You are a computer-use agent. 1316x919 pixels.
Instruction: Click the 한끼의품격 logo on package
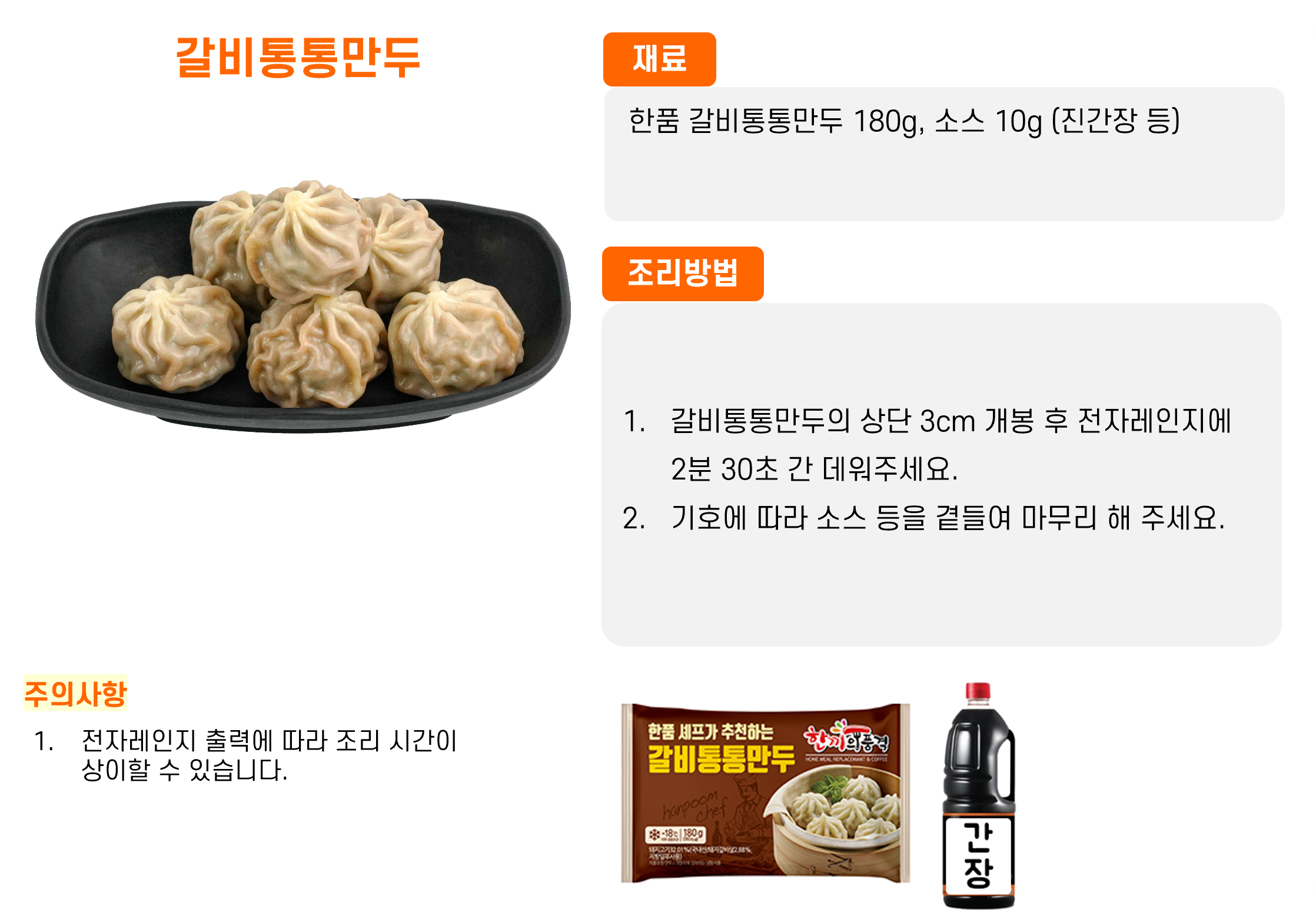846,738
